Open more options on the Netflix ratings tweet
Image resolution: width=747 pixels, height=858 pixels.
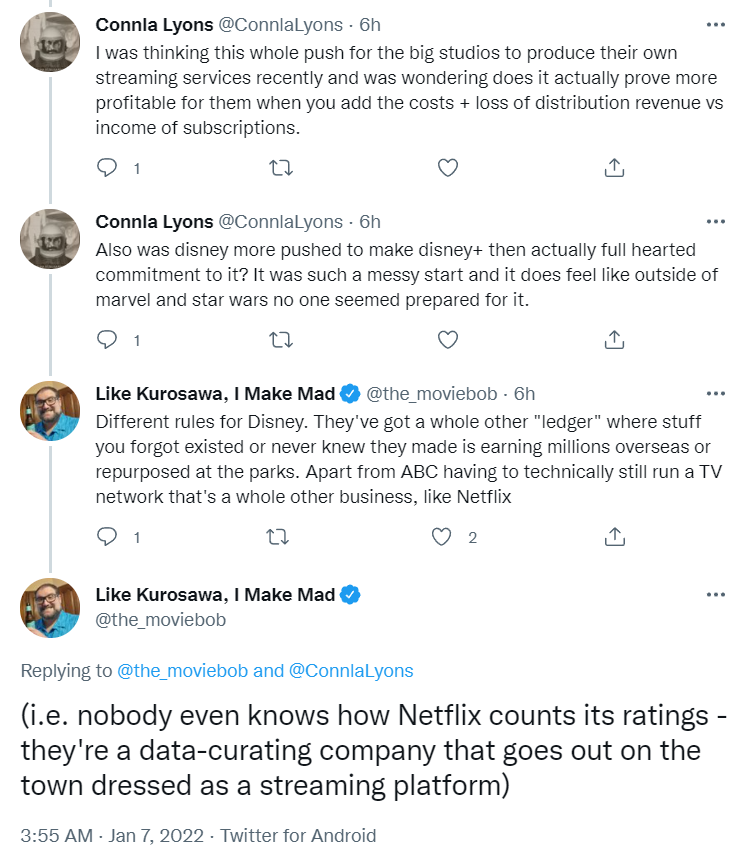pyautogui.click(x=715, y=594)
